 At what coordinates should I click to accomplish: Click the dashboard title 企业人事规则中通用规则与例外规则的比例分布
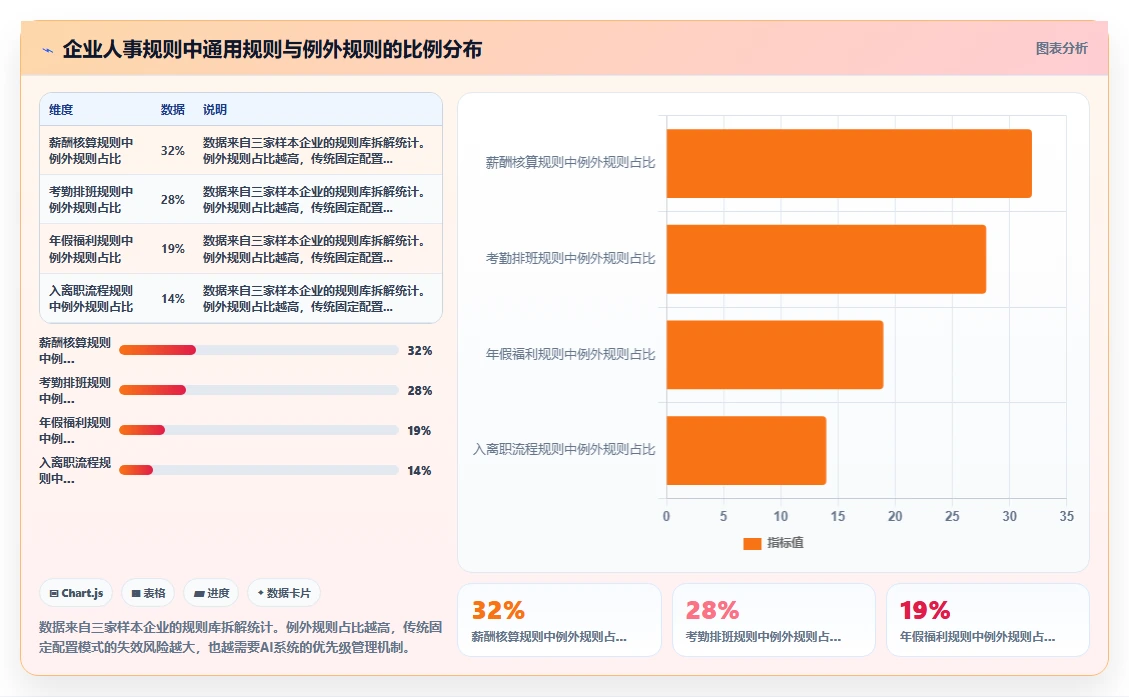click(272, 49)
